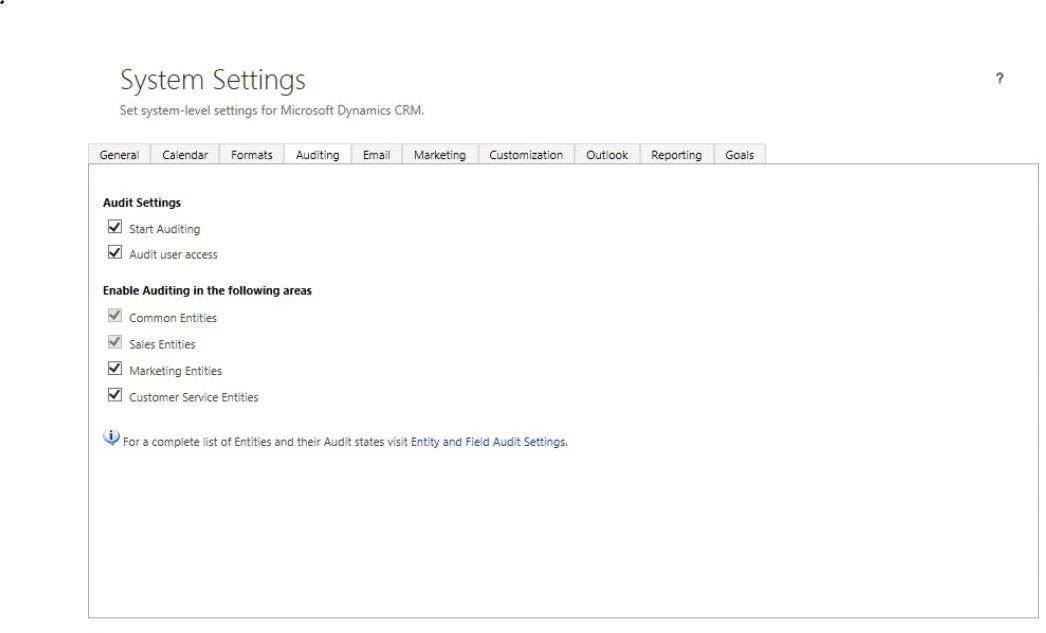Switch to the General tab

119,155
